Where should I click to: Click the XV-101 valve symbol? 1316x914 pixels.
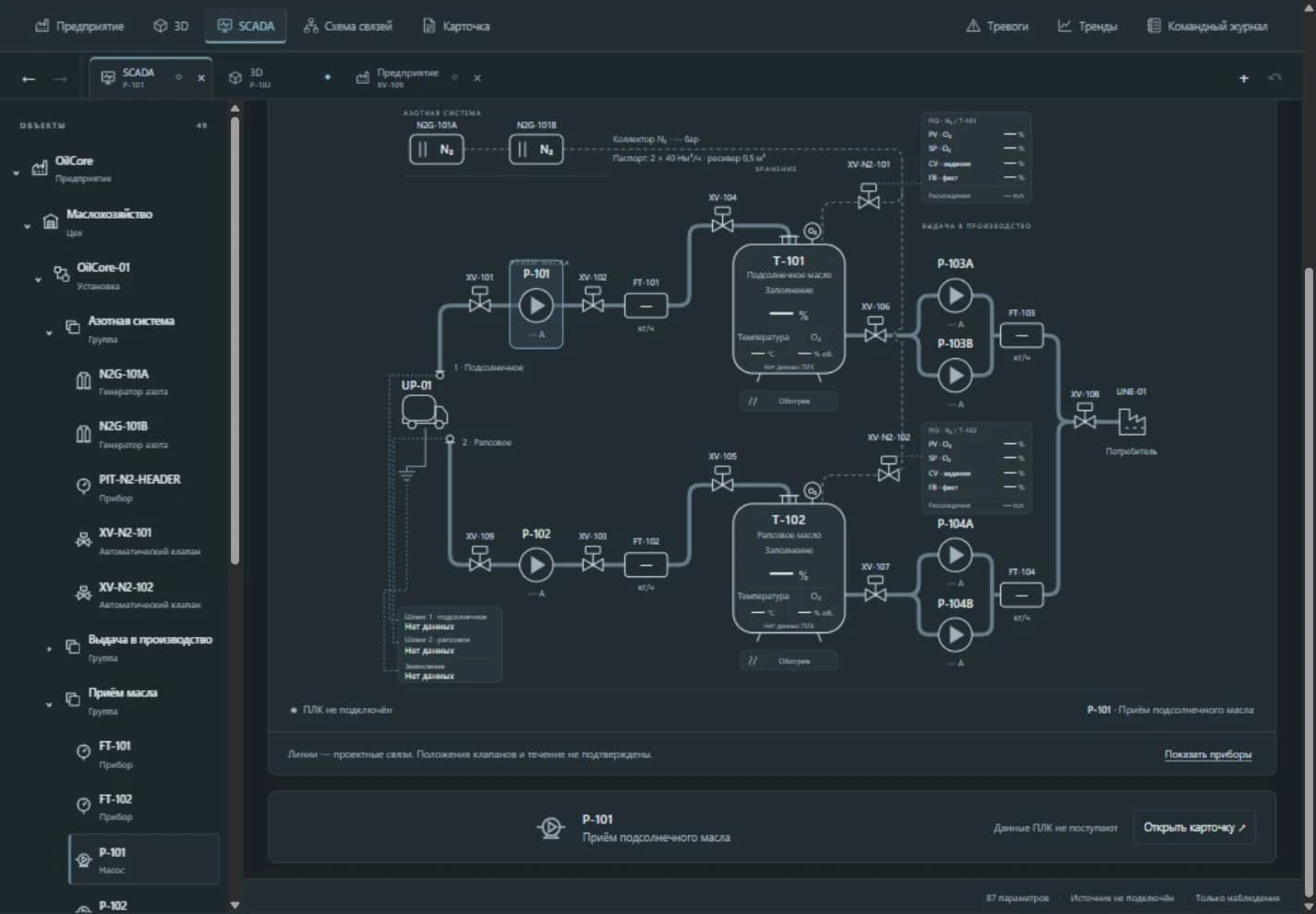pyautogui.click(x=479, y=300)
